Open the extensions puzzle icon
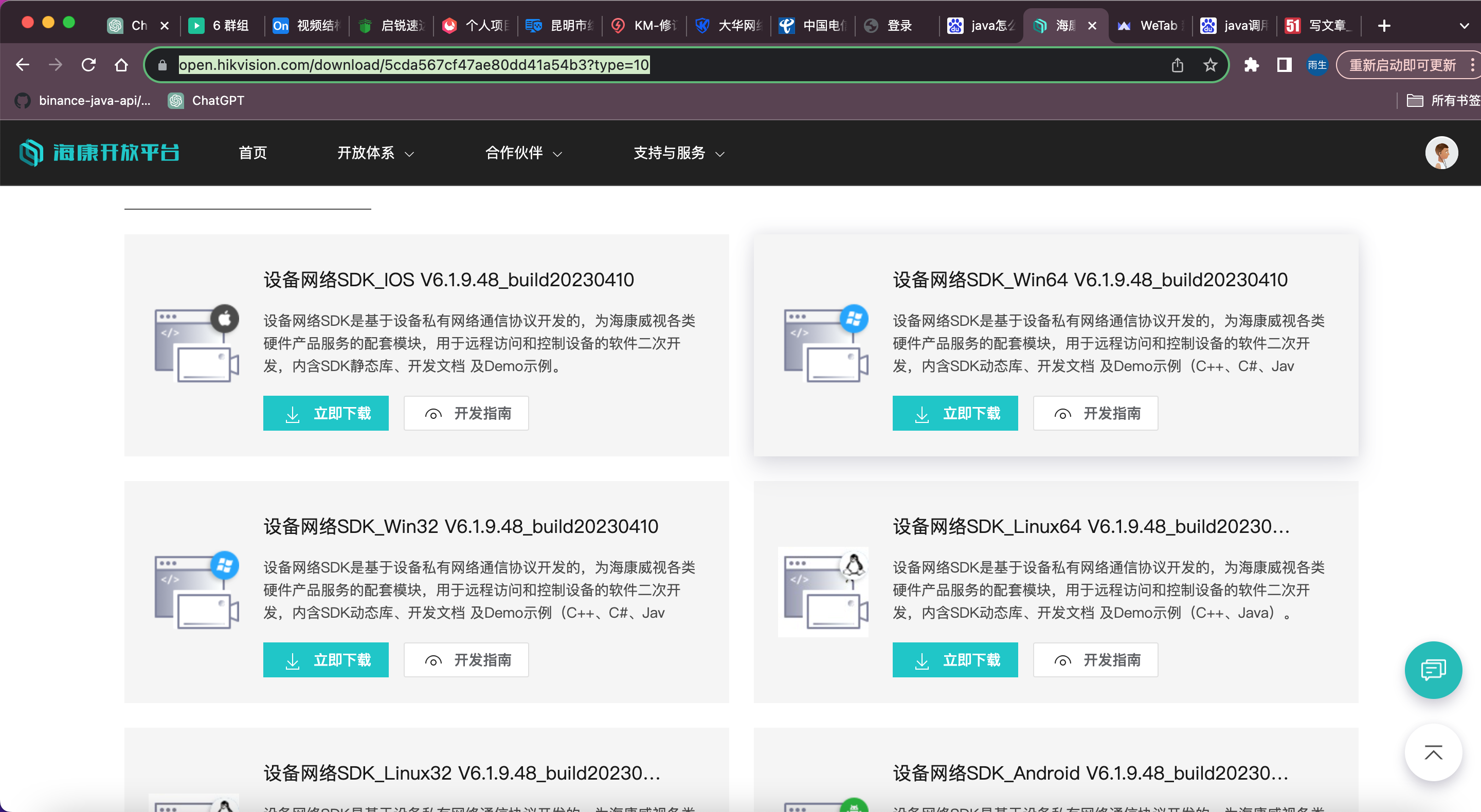Screen dimensions: 1481x812 point(1251,65)
